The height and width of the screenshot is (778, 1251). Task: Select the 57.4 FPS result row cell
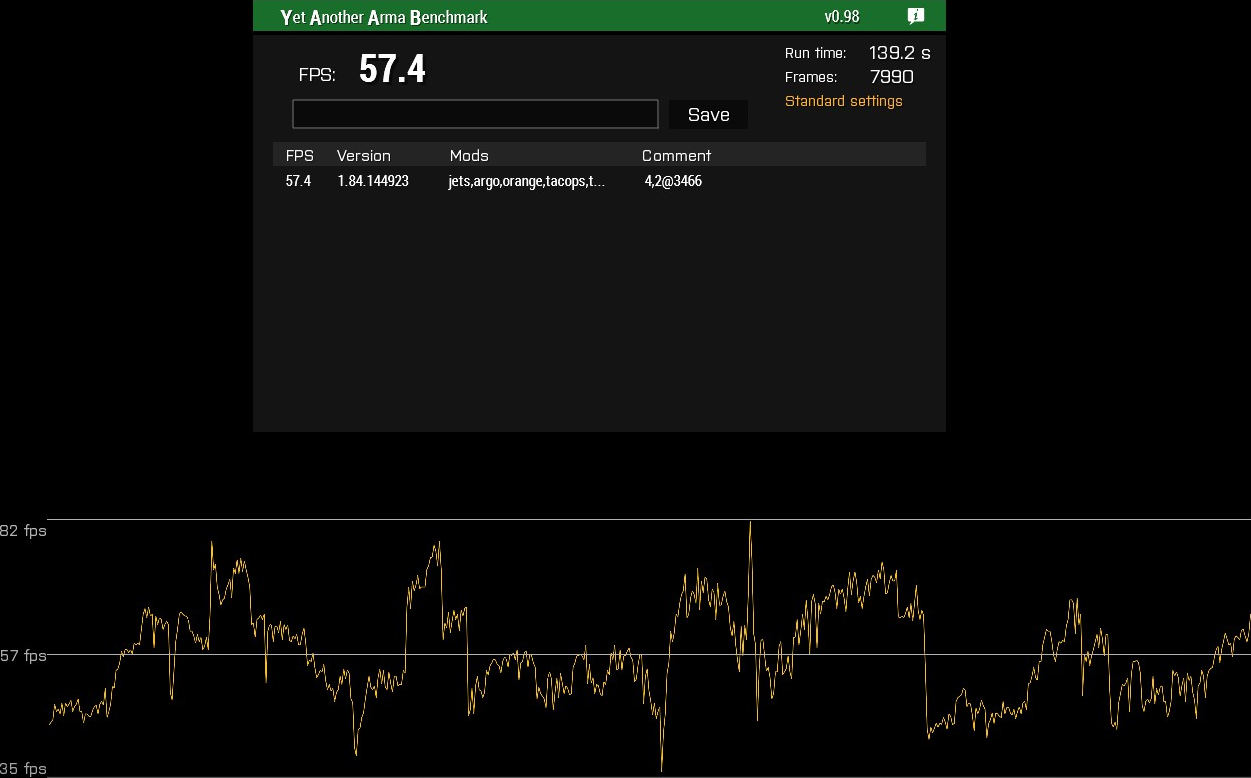(298, 181)
